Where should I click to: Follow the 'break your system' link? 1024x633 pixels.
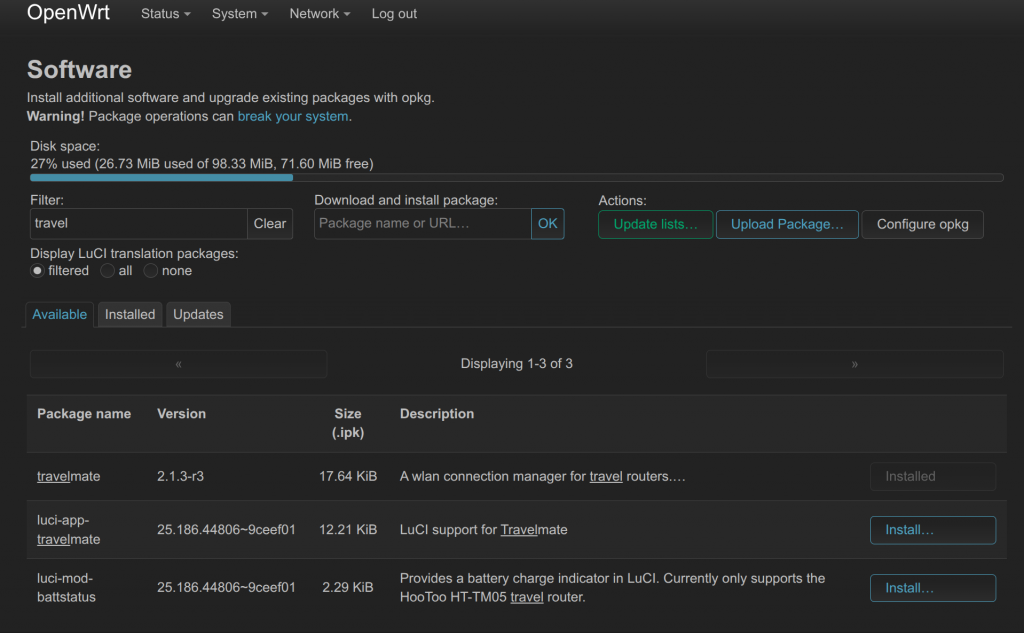click(293, 116)
